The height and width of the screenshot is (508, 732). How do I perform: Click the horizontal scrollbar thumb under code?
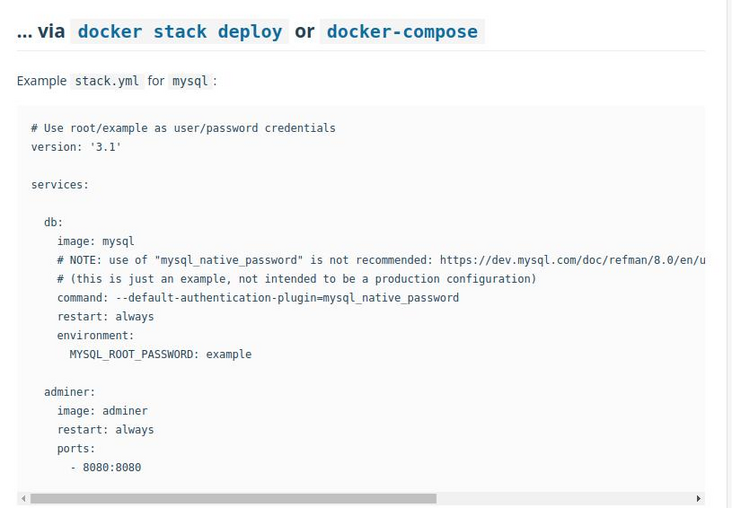tap(232, 498)
